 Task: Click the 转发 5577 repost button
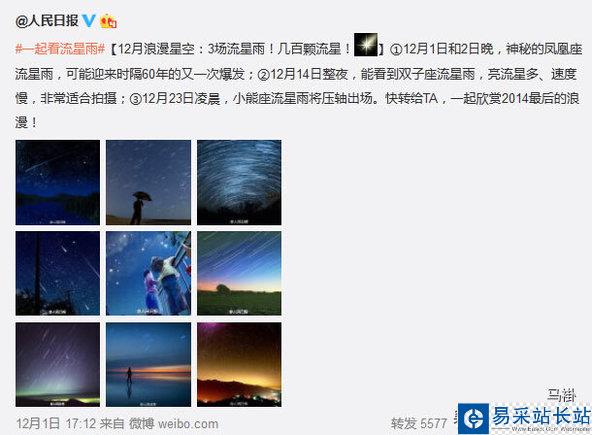coord(419,423)
